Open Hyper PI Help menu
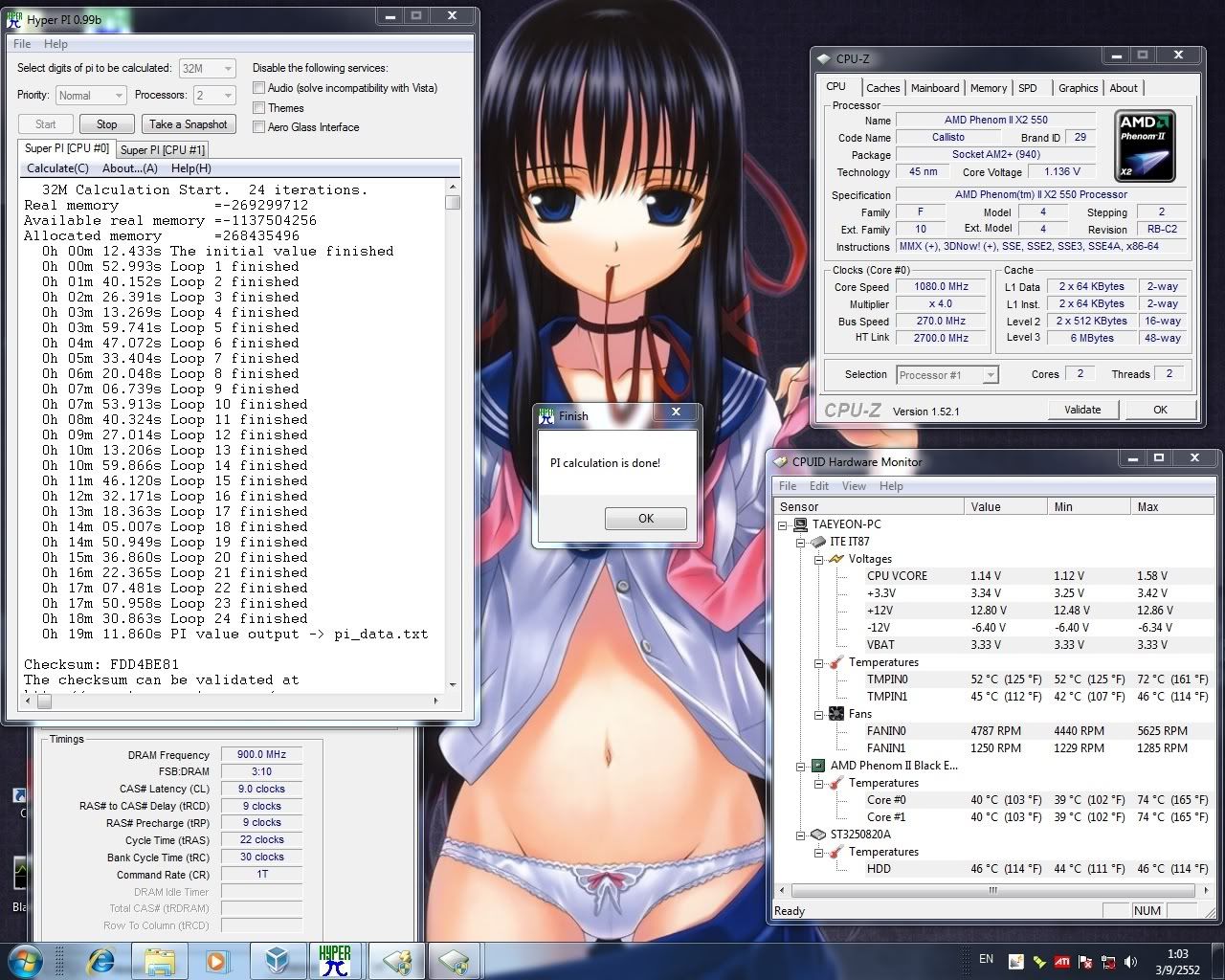This screenshot has width=1225, height=980. (x=56, y=44)
